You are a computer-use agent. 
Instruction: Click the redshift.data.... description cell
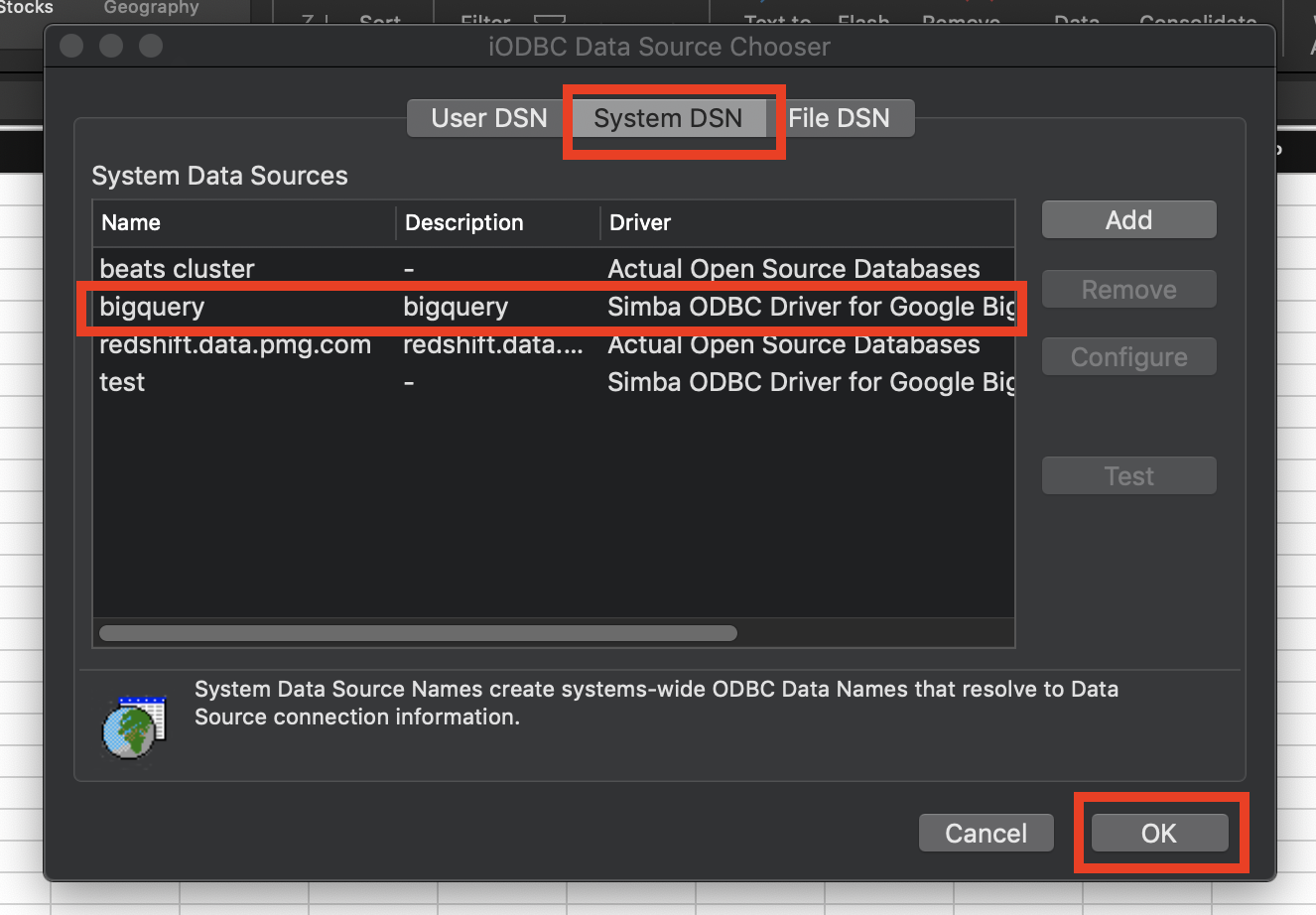pyautogui.click(x=493, y=344)
